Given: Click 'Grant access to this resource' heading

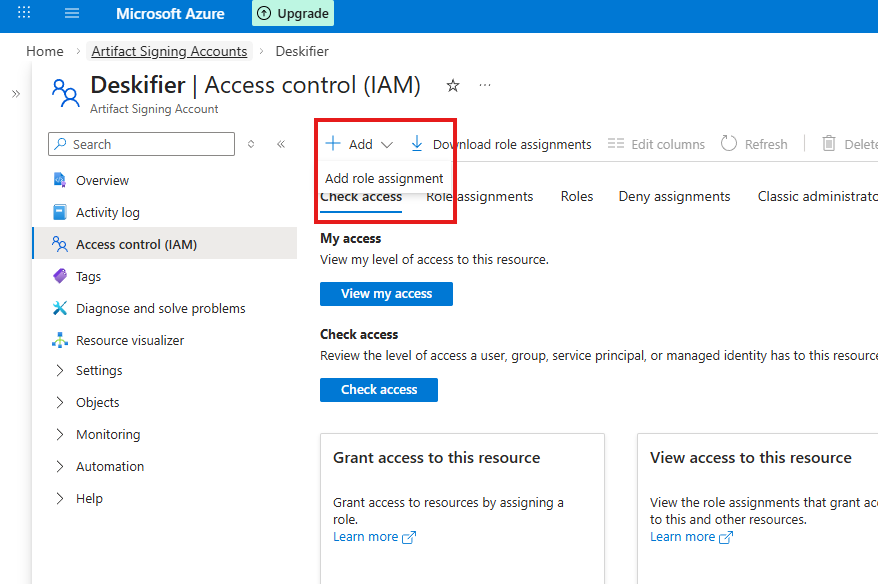Looking at the screenshot, I should tap(436, 458).
